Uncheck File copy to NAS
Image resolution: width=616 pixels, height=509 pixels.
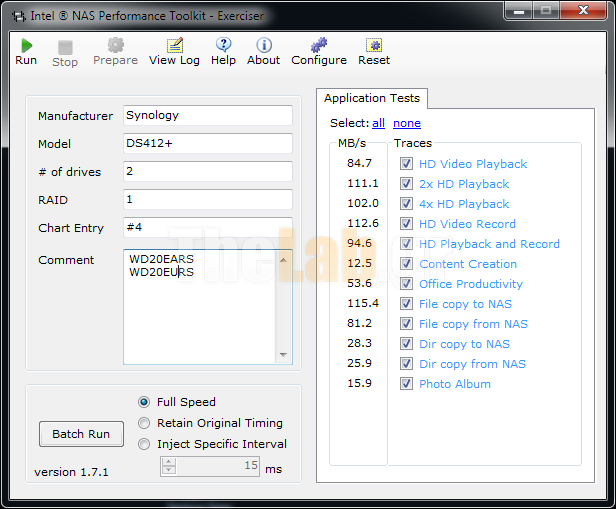click(x=406, y=304)
